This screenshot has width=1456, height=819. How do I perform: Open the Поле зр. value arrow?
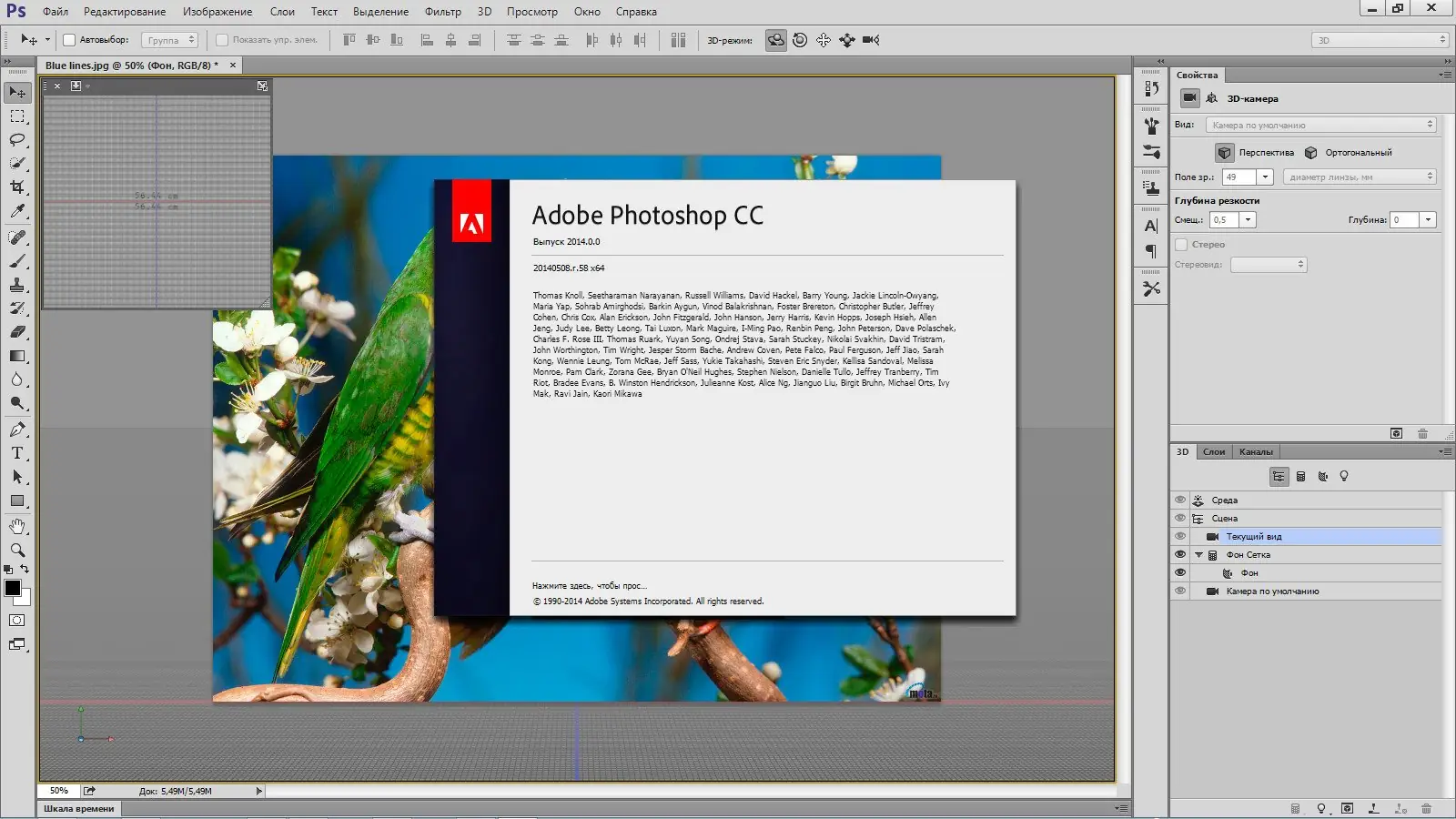click(x=1265, y=177)
